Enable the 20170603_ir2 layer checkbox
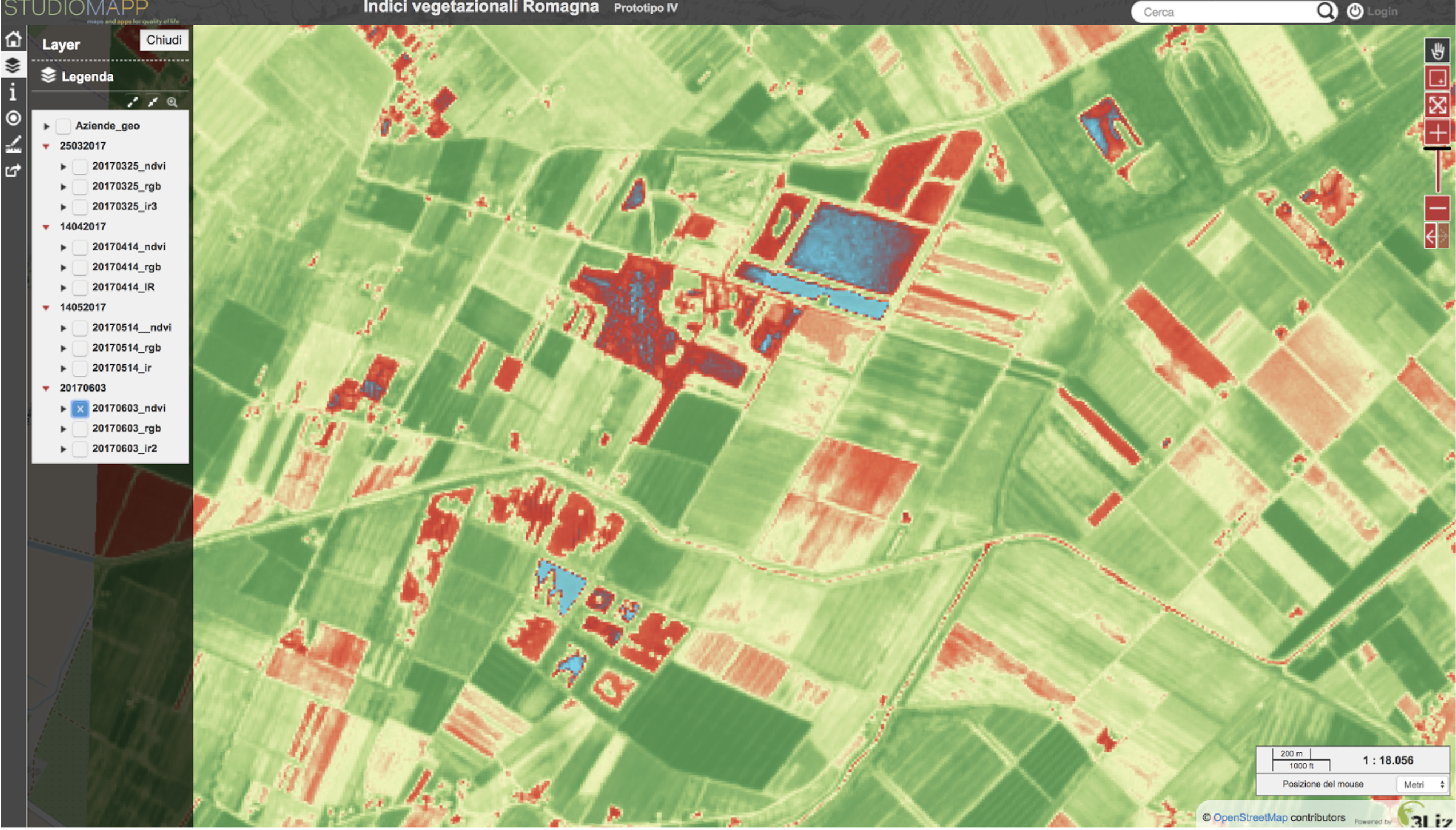This screenshot has width=1456, height=830. click(x=80, y=449)
